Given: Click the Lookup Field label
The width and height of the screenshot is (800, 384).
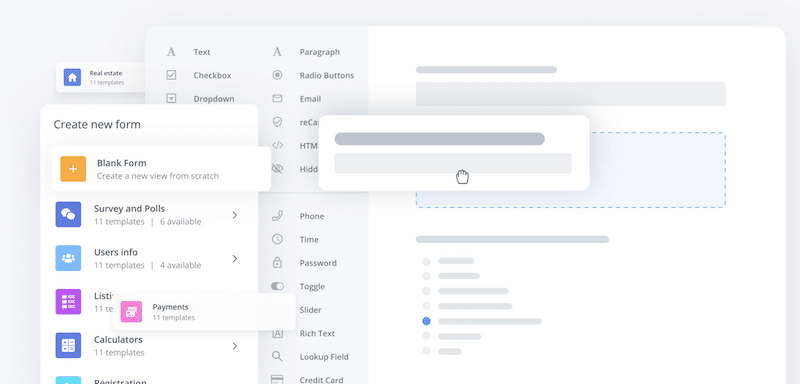Looking at the screenshot, I should [324, 357].
